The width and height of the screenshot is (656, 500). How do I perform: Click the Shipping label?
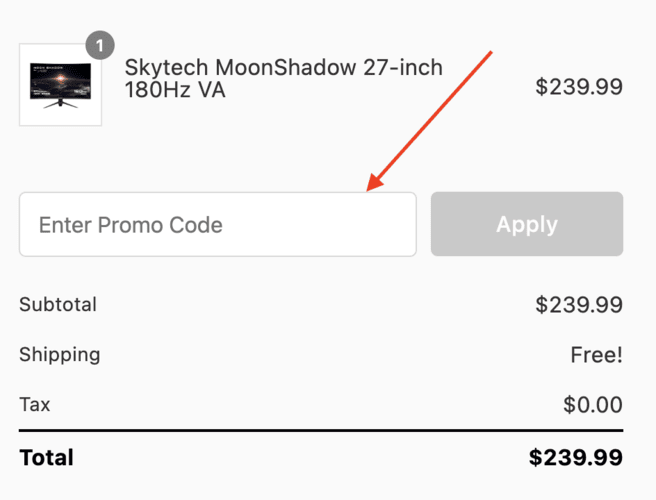click(x=60, y=354)
